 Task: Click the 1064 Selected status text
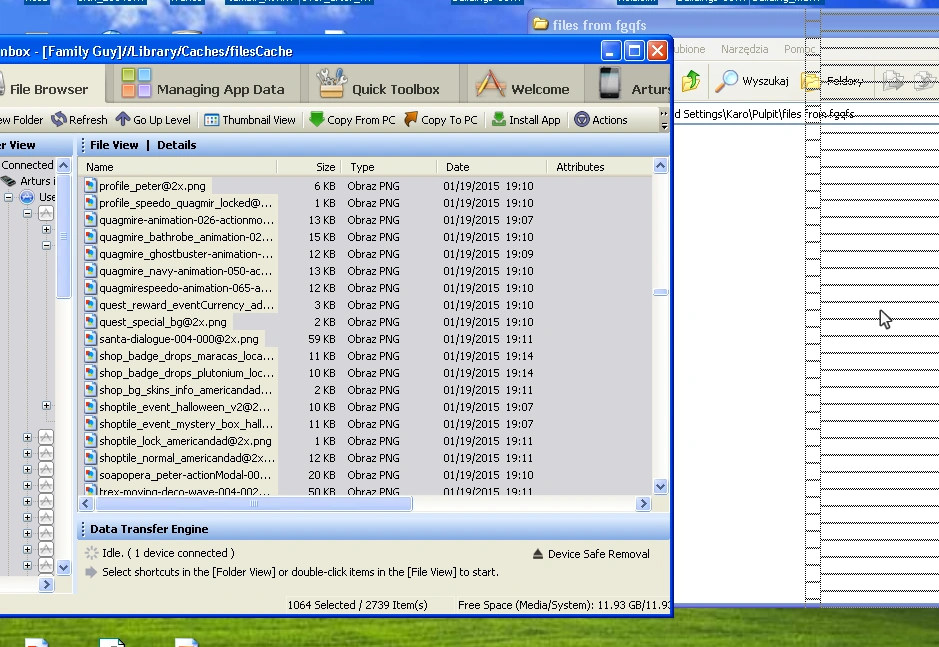[358, 605]
